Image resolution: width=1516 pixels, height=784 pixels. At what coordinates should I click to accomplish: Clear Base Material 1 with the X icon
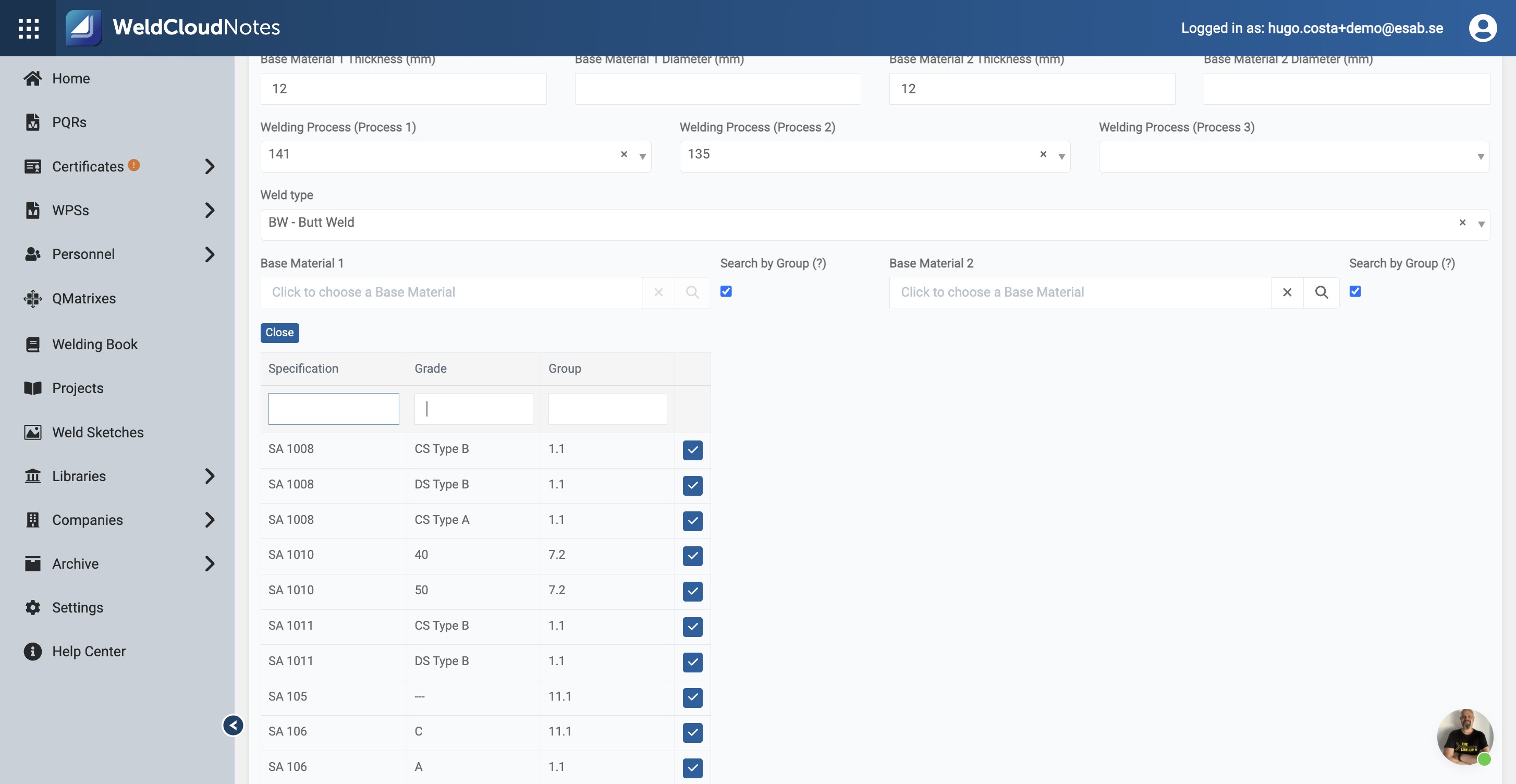pyautogui.click(x=658, y=292)
